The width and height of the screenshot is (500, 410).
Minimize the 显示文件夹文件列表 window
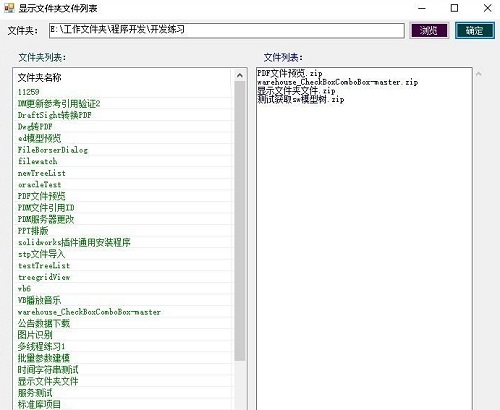pyautogui.click(x=422, y=8)
